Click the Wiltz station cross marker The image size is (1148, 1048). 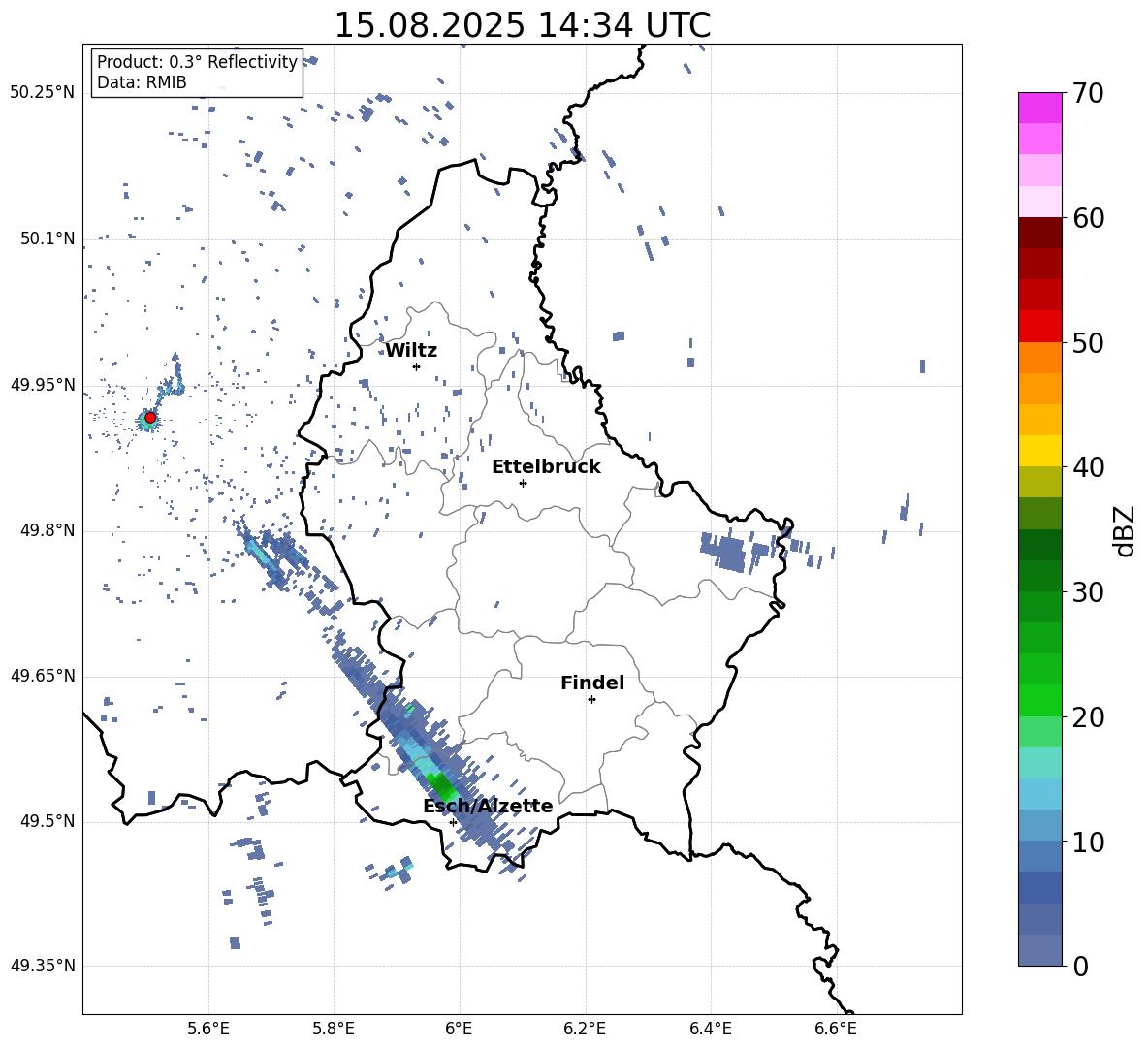[416, 366]
